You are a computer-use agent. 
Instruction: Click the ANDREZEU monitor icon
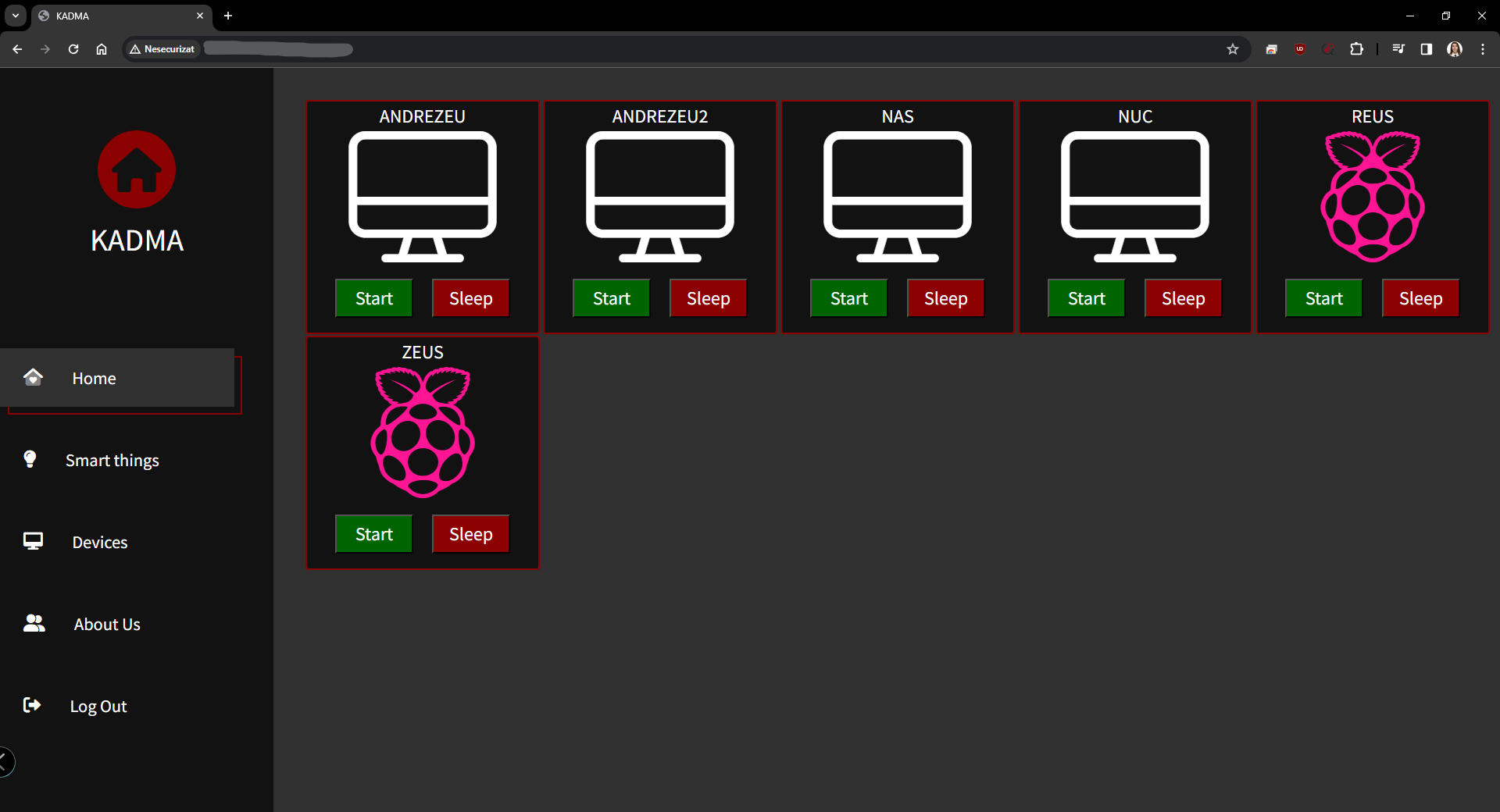[x=422, y=196]
